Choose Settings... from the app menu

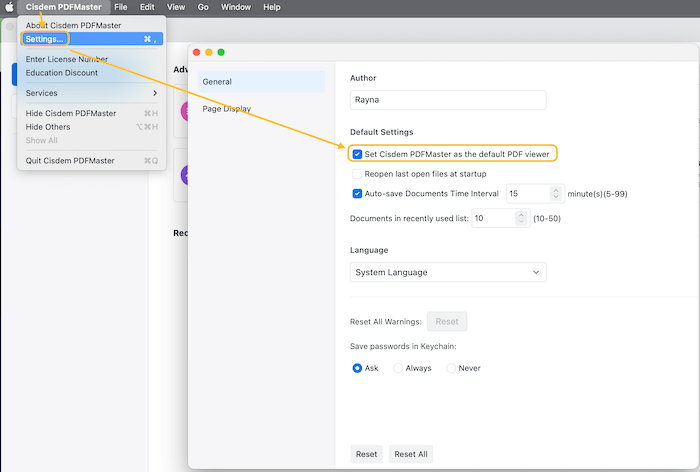[x=45, y=39]
